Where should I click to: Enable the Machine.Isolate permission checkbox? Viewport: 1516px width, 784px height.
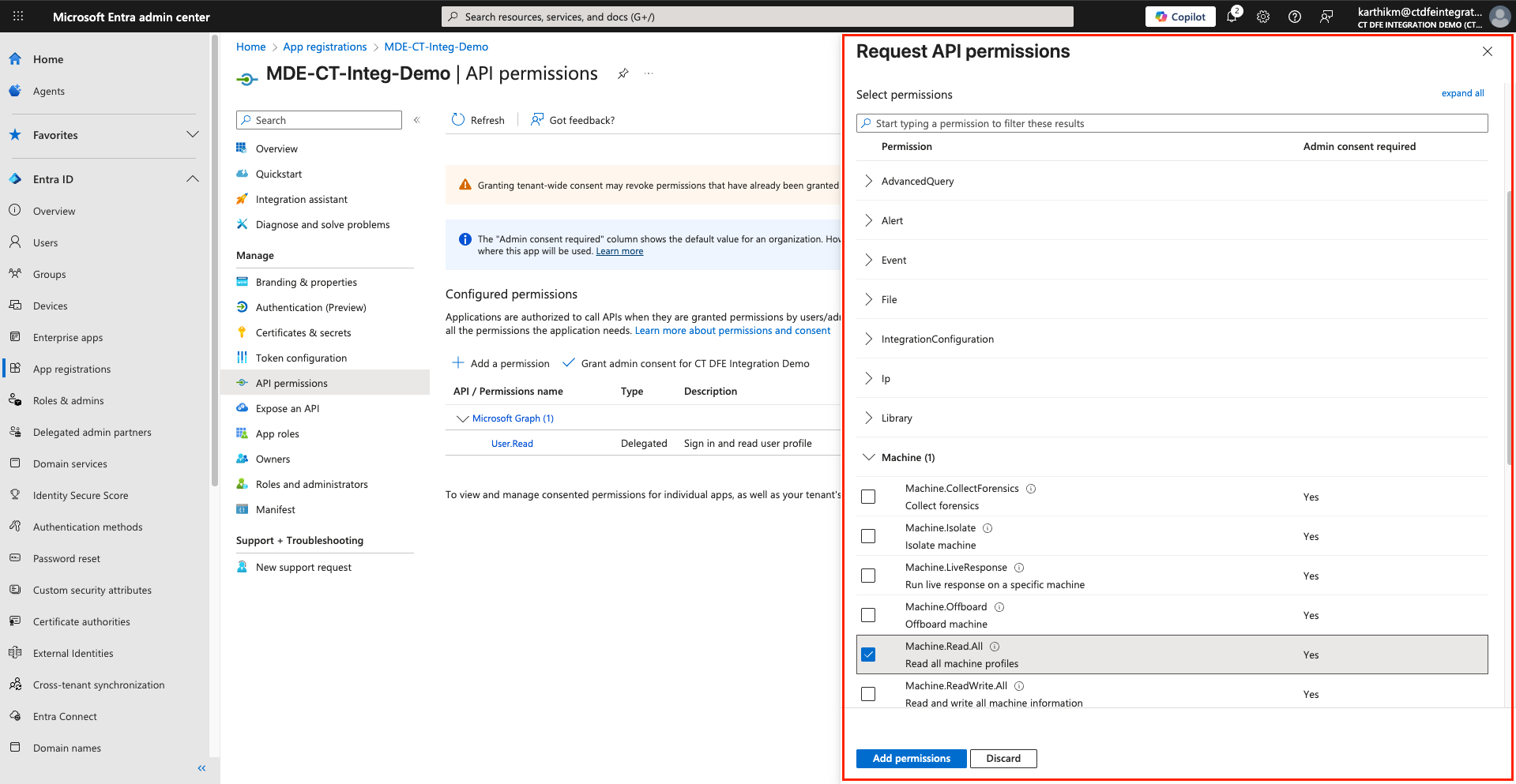pos(868,535)
